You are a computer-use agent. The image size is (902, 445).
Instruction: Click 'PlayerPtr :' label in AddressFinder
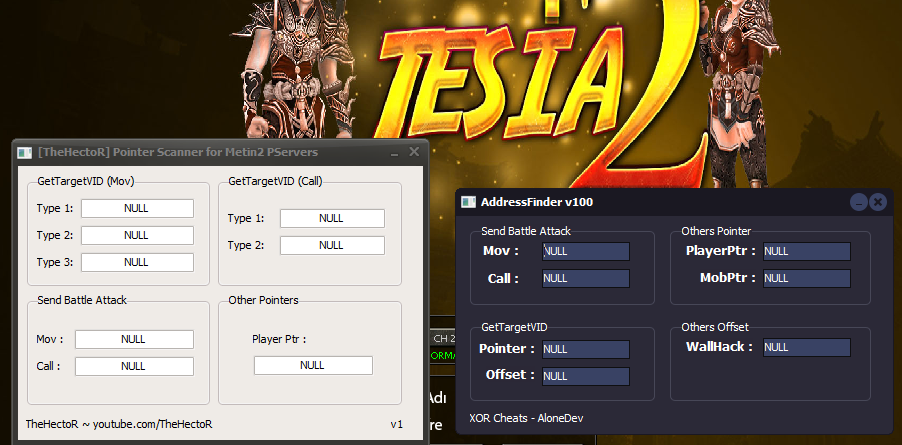tap(721, 251)
